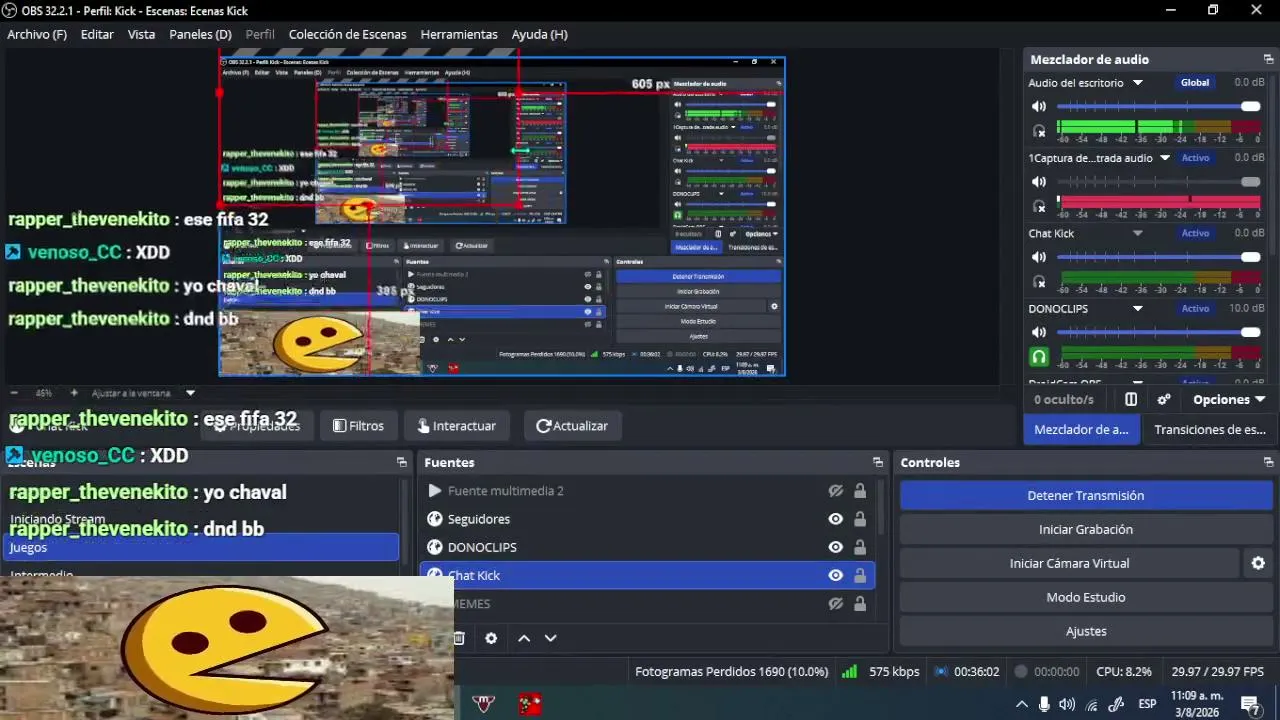Open the Ayuda (H) menu
This screenshot has width=1280, height=720.
pos(540,34)
